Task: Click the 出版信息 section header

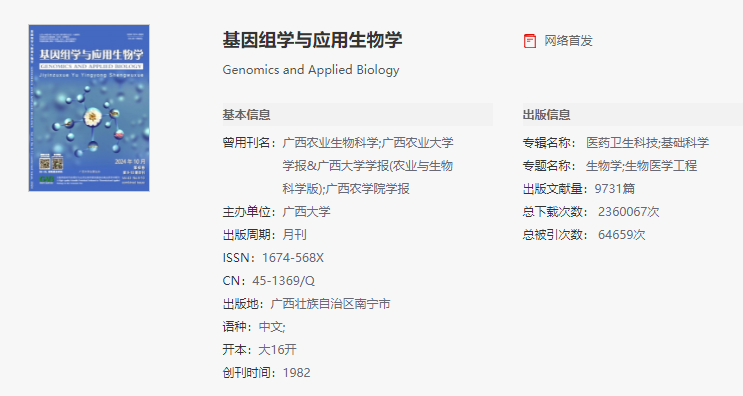Action: click(x=546, y=115)
